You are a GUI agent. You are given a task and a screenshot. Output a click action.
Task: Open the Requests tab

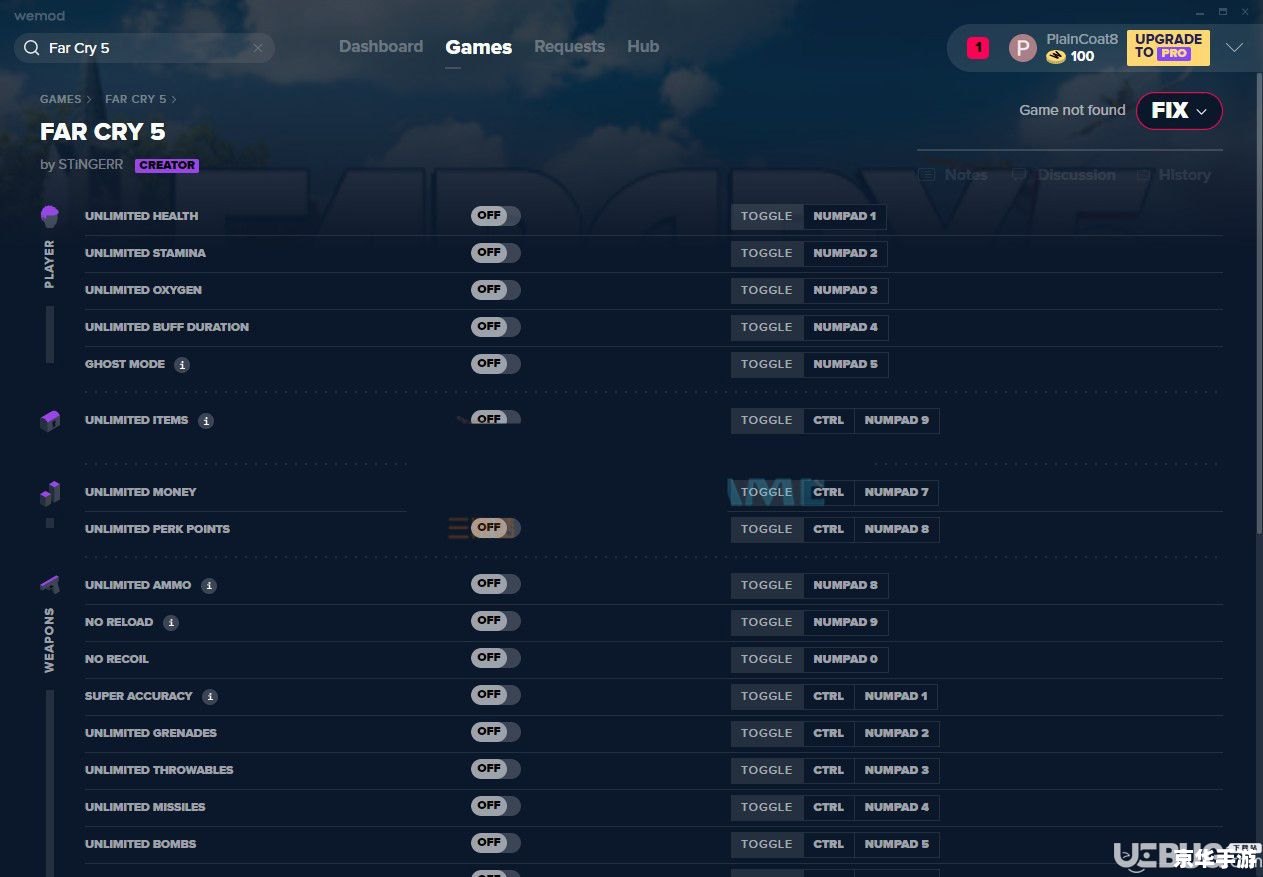point(569,47)
